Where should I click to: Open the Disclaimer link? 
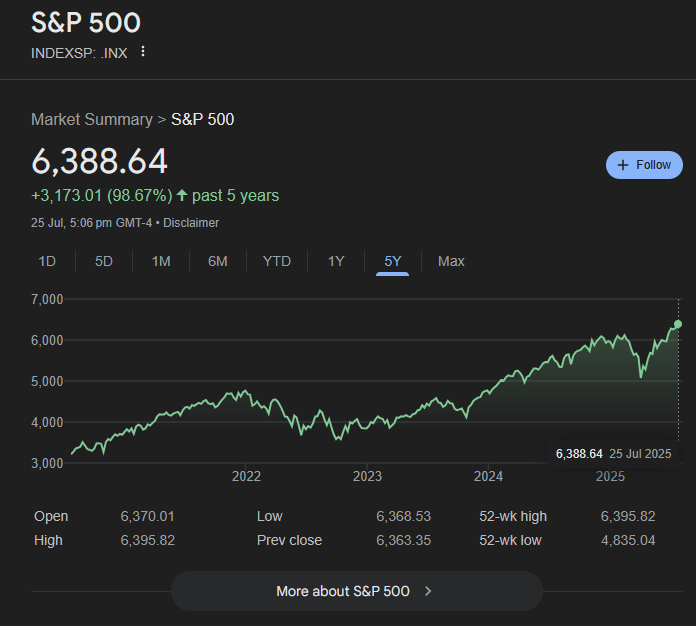191,222
